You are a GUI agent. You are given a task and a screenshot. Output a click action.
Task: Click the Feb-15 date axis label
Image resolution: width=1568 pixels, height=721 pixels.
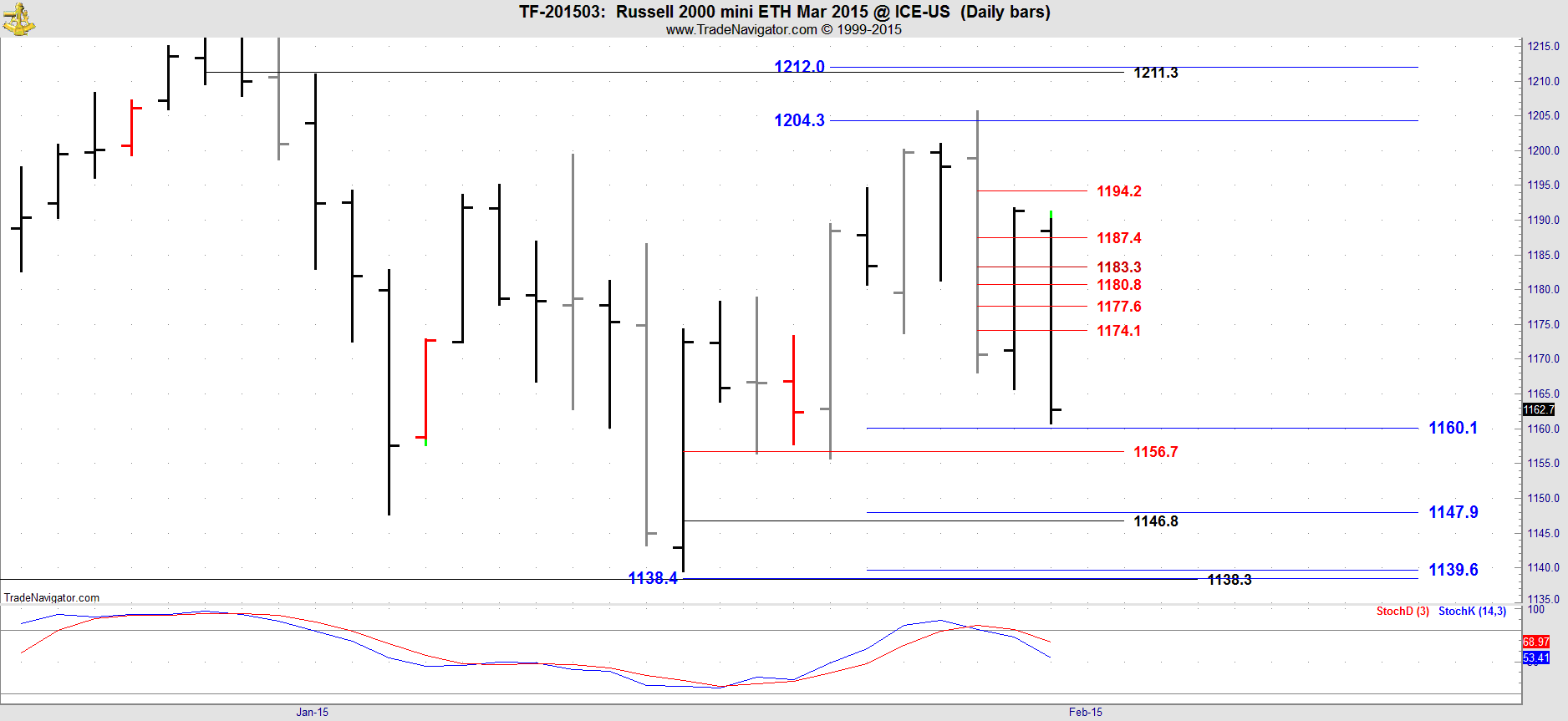pos(1085,712)
